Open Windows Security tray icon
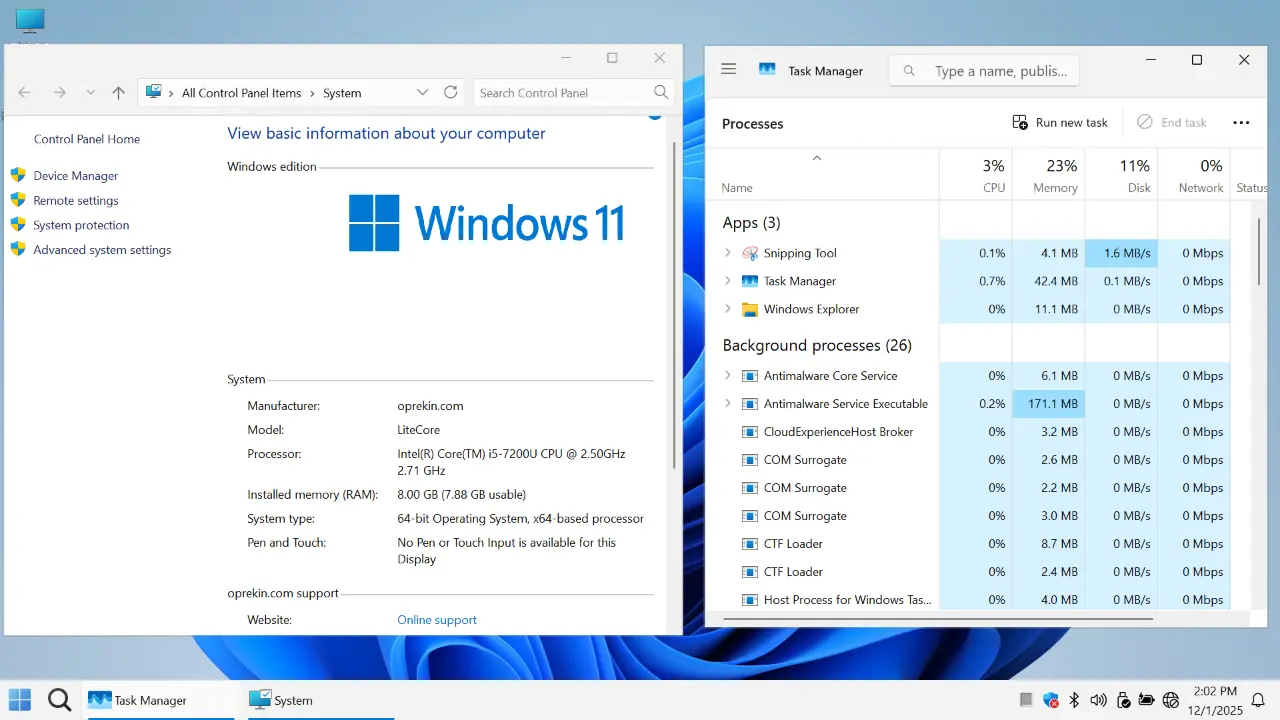 [1051, 700]
